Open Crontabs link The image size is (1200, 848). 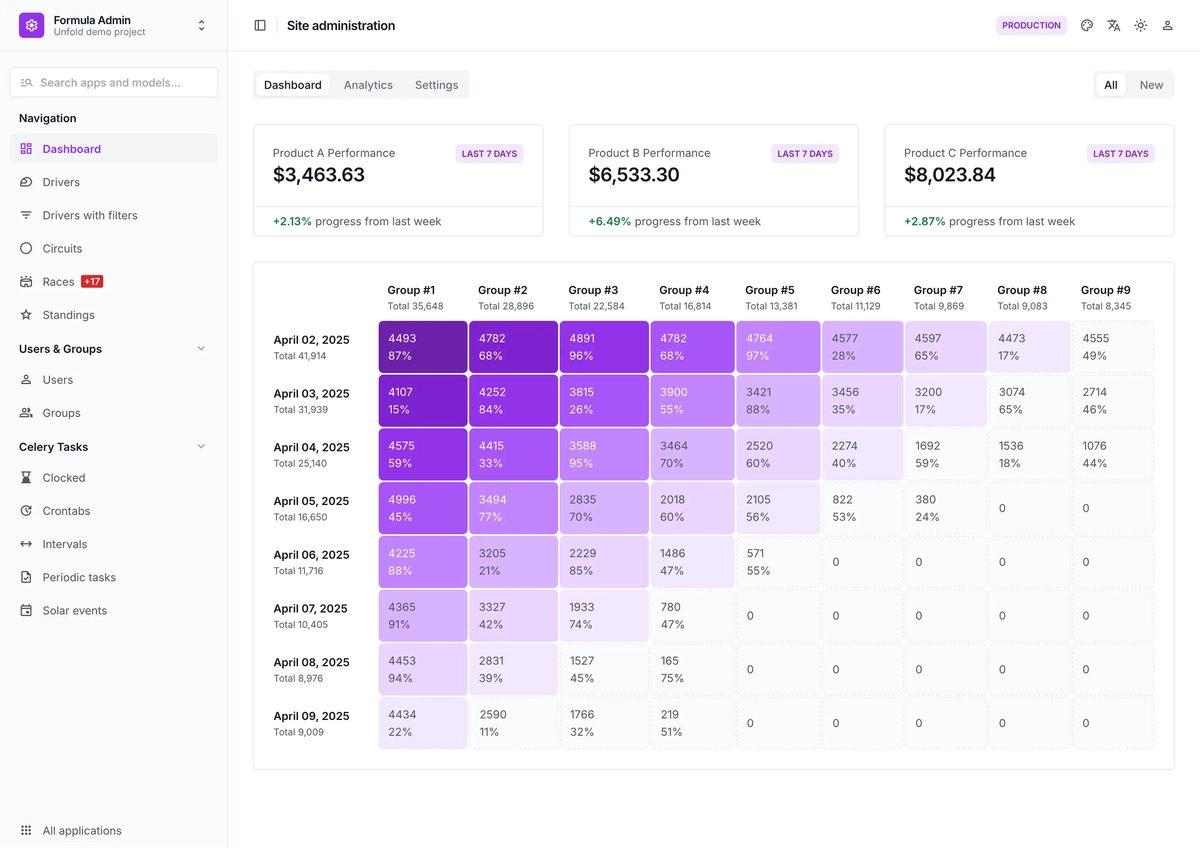click(114, 511)
